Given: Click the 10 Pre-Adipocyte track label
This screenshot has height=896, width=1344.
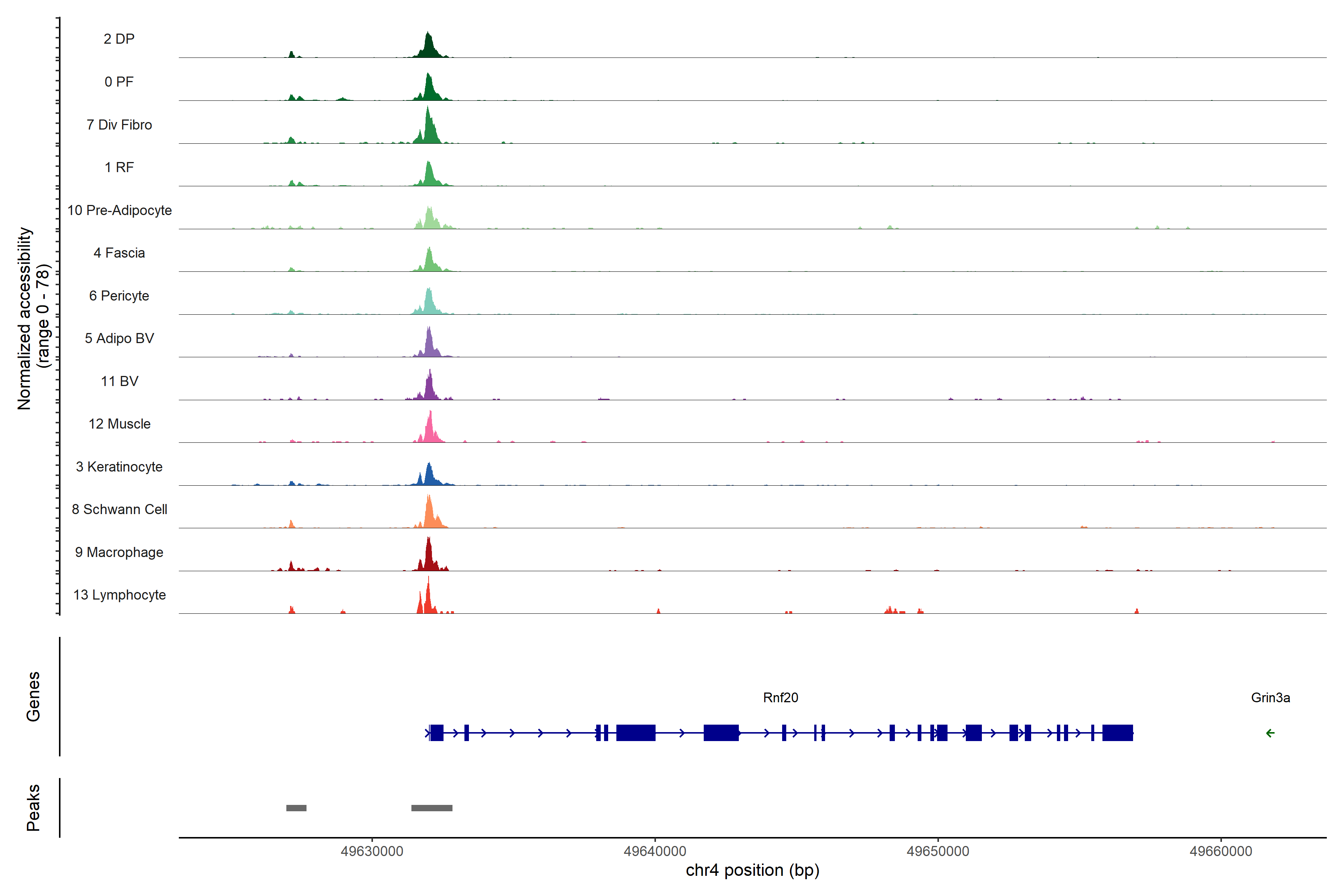Looking at the screenshot, I should point(119,210).
